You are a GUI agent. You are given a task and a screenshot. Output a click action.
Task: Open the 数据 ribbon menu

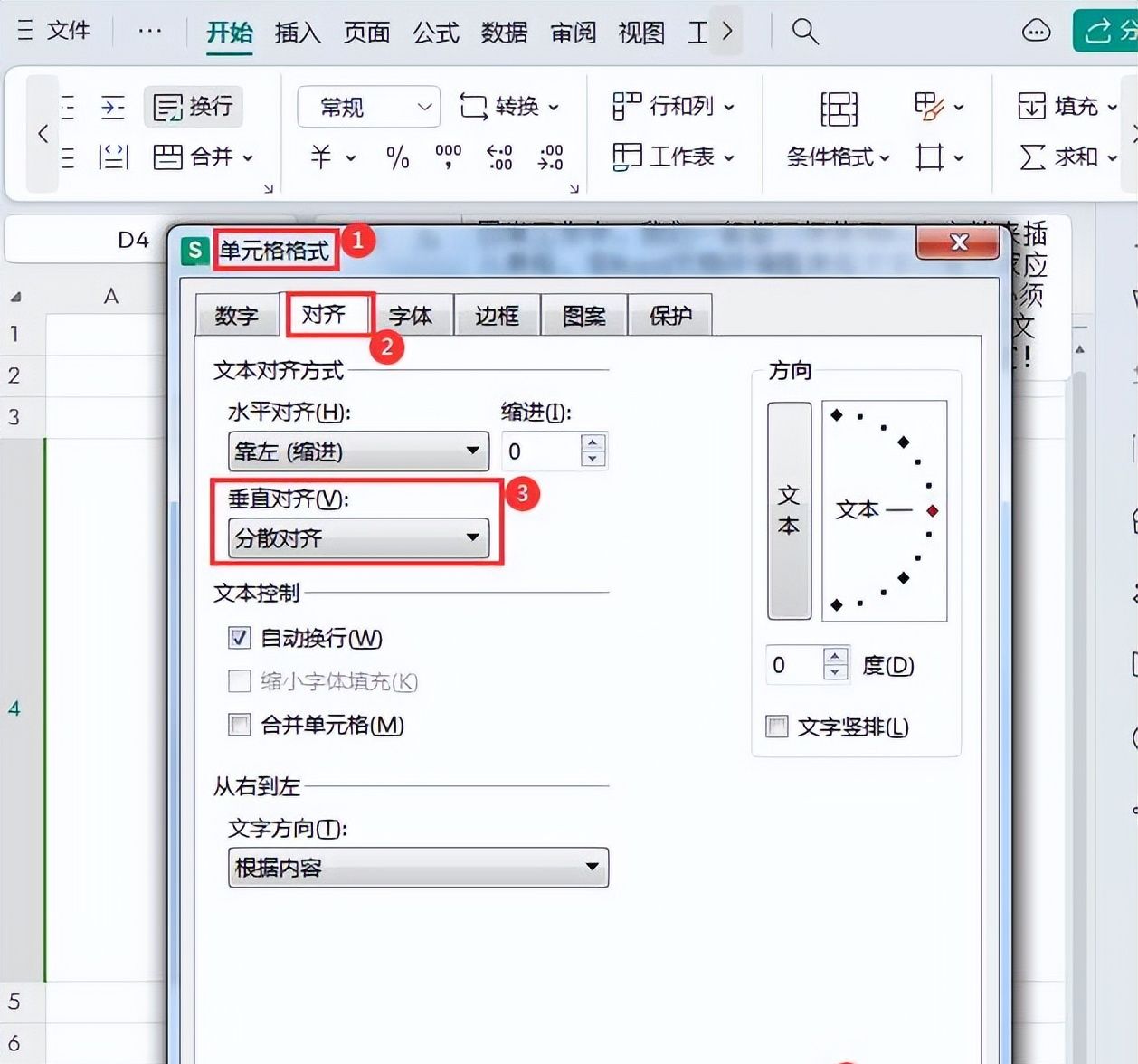(x=504, y=33)
